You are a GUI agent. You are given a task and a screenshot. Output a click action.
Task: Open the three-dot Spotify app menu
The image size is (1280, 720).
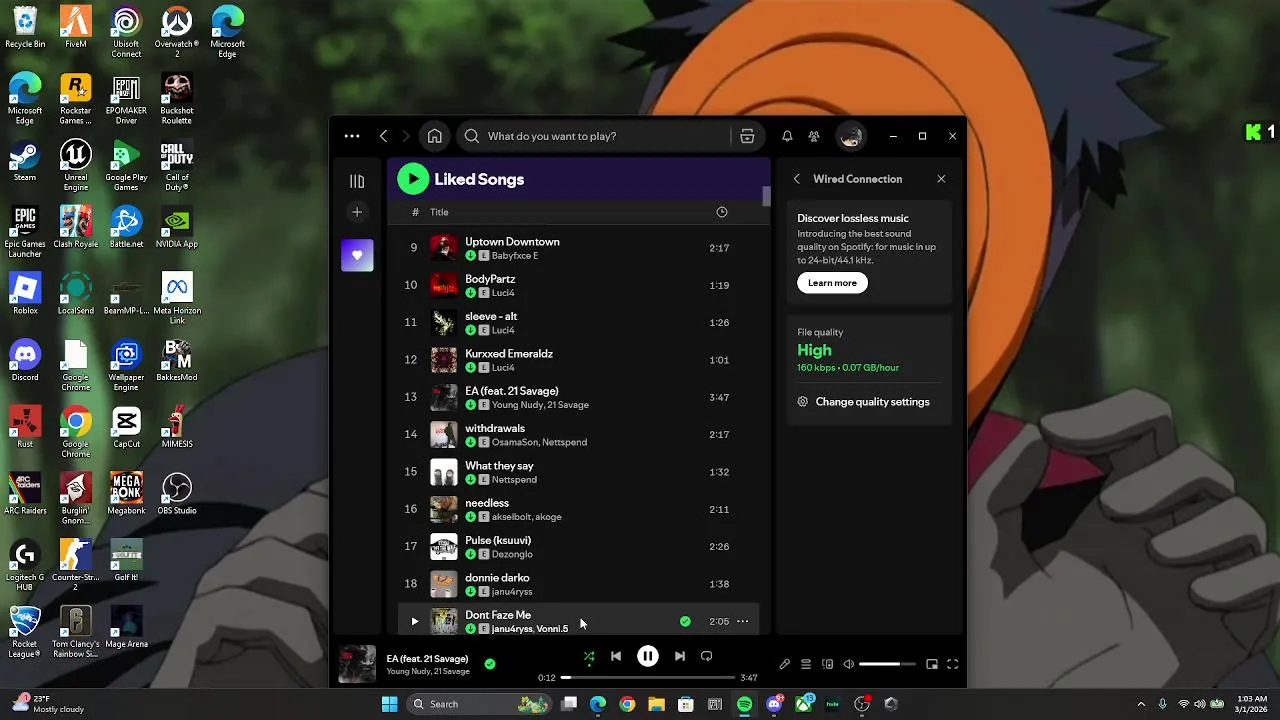(x=352, y=136)
